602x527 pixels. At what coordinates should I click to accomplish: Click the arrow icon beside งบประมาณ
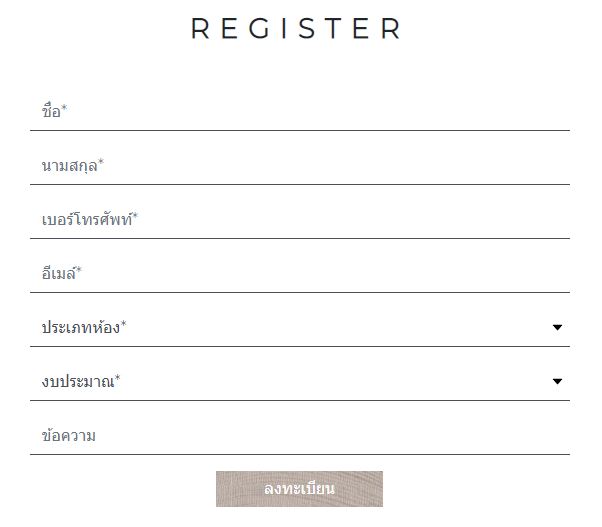[557, 382]
